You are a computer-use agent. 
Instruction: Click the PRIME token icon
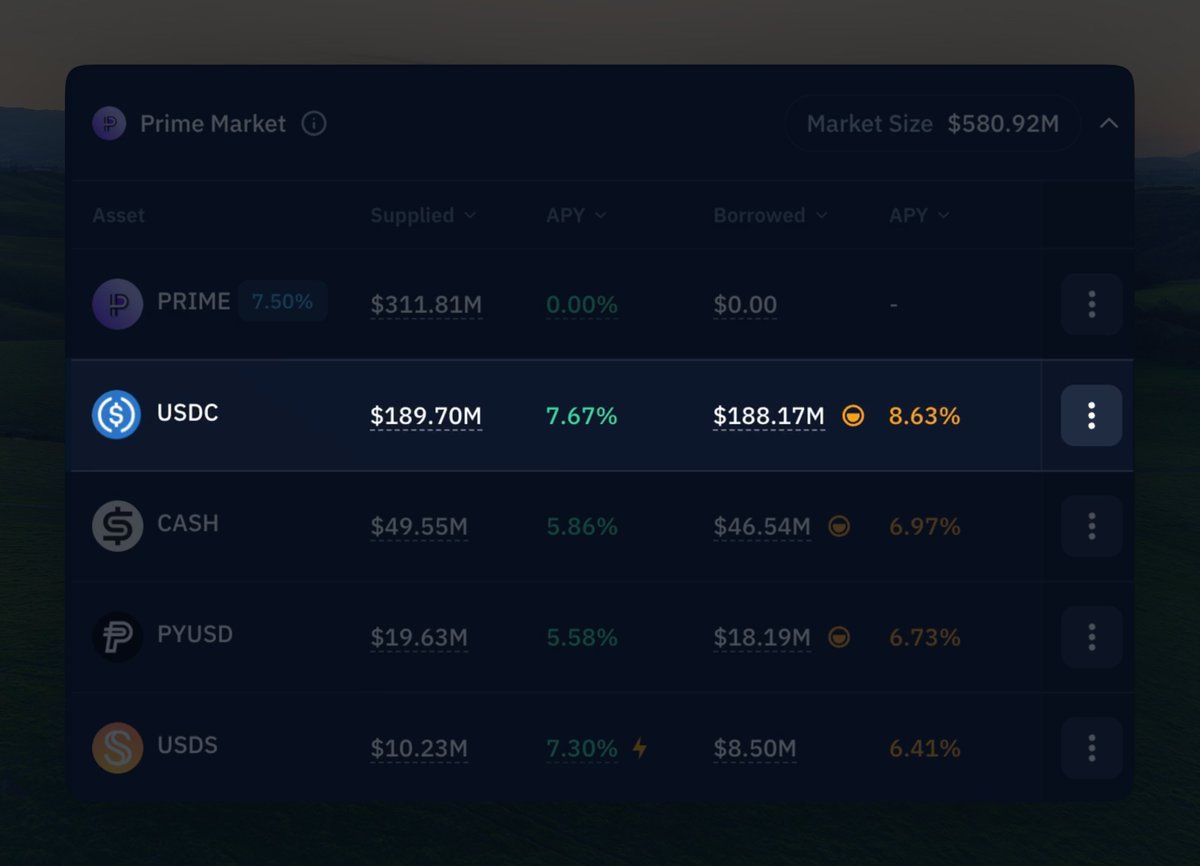[x=117, y=304]
